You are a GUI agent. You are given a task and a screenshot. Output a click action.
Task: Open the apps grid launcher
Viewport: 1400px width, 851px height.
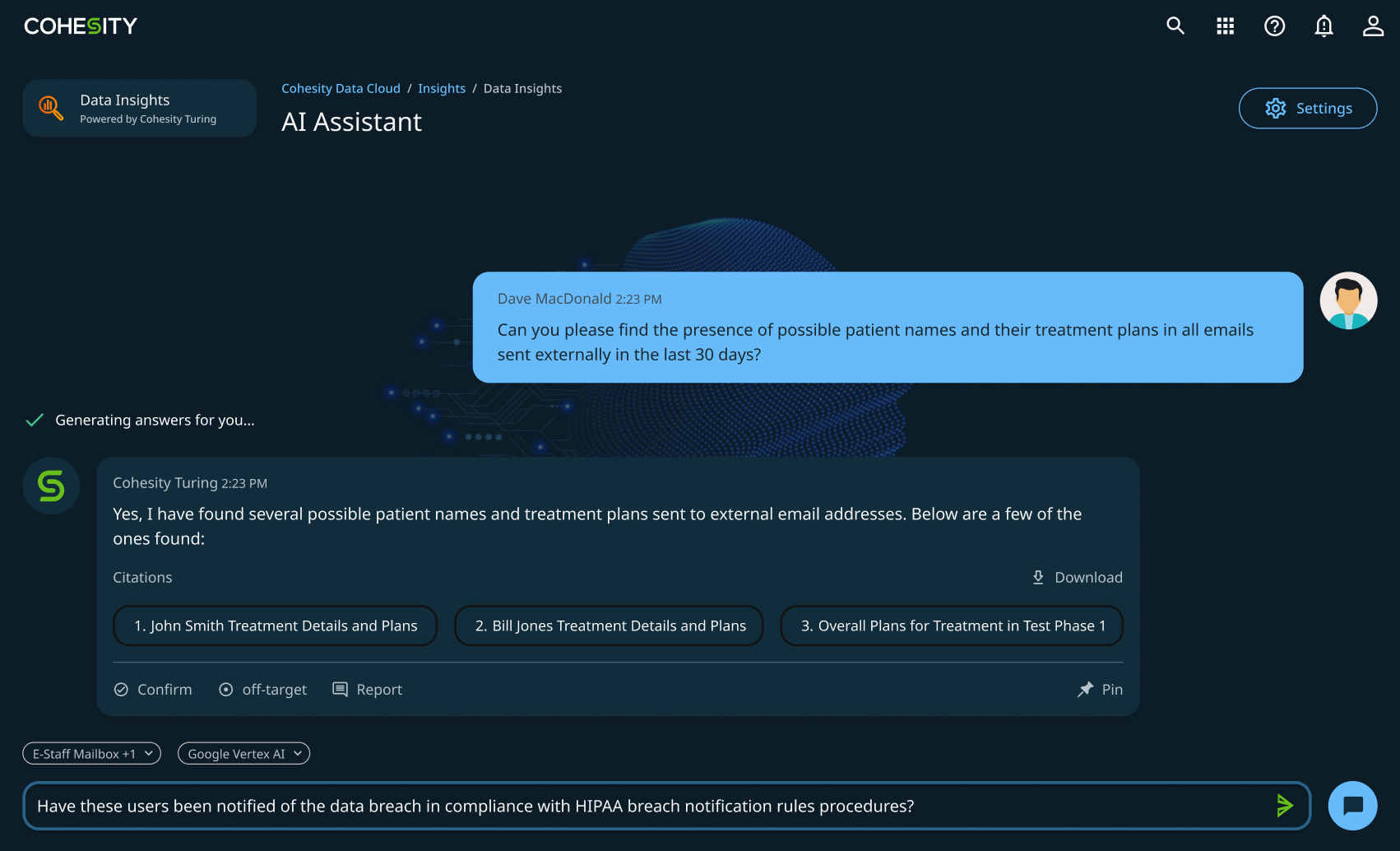tap(1225, 26)
